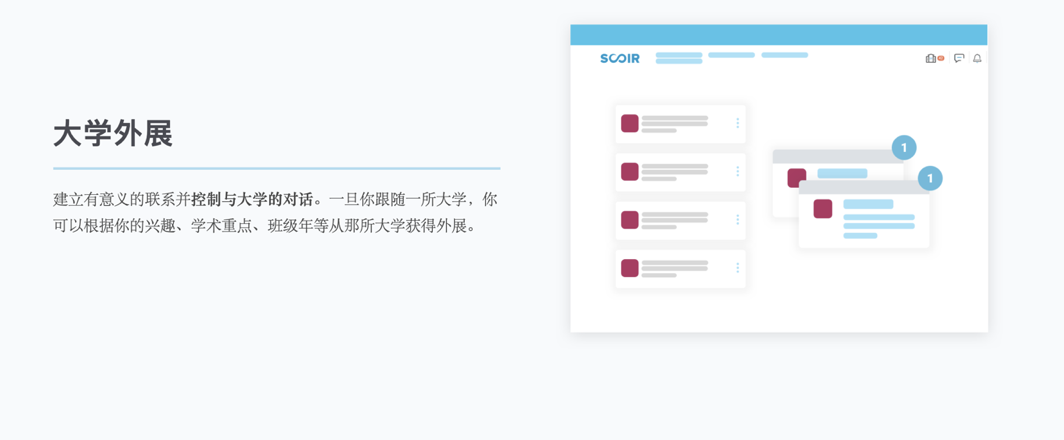Screen dimensions: 1064x440
Task: Open the chat message icon
Action: (959, 58)
